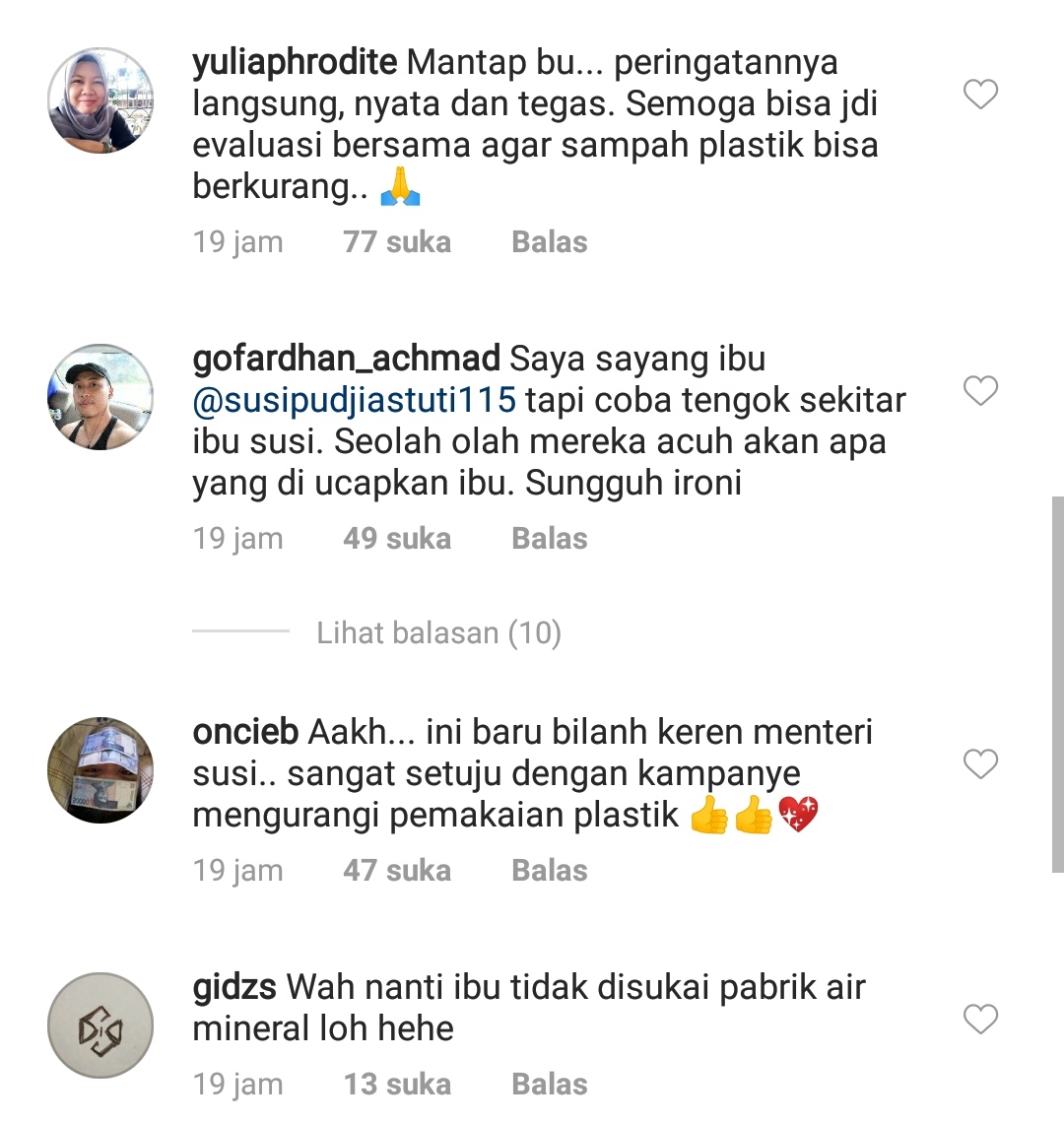
Task: Tap Balas under gofardhan_achmad's comment
Action: (550, 539)
